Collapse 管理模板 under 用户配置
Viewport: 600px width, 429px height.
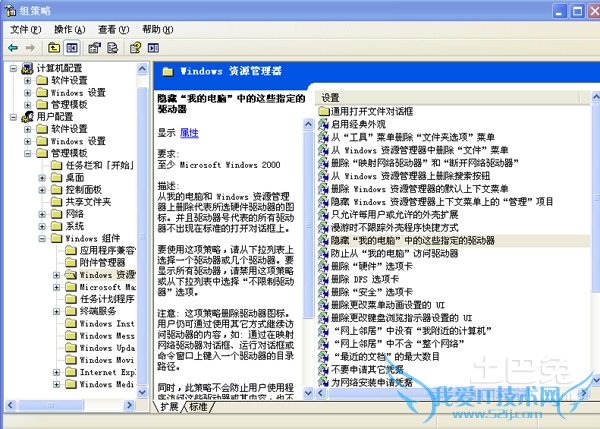pyautogui.click(x=28, y=153)
